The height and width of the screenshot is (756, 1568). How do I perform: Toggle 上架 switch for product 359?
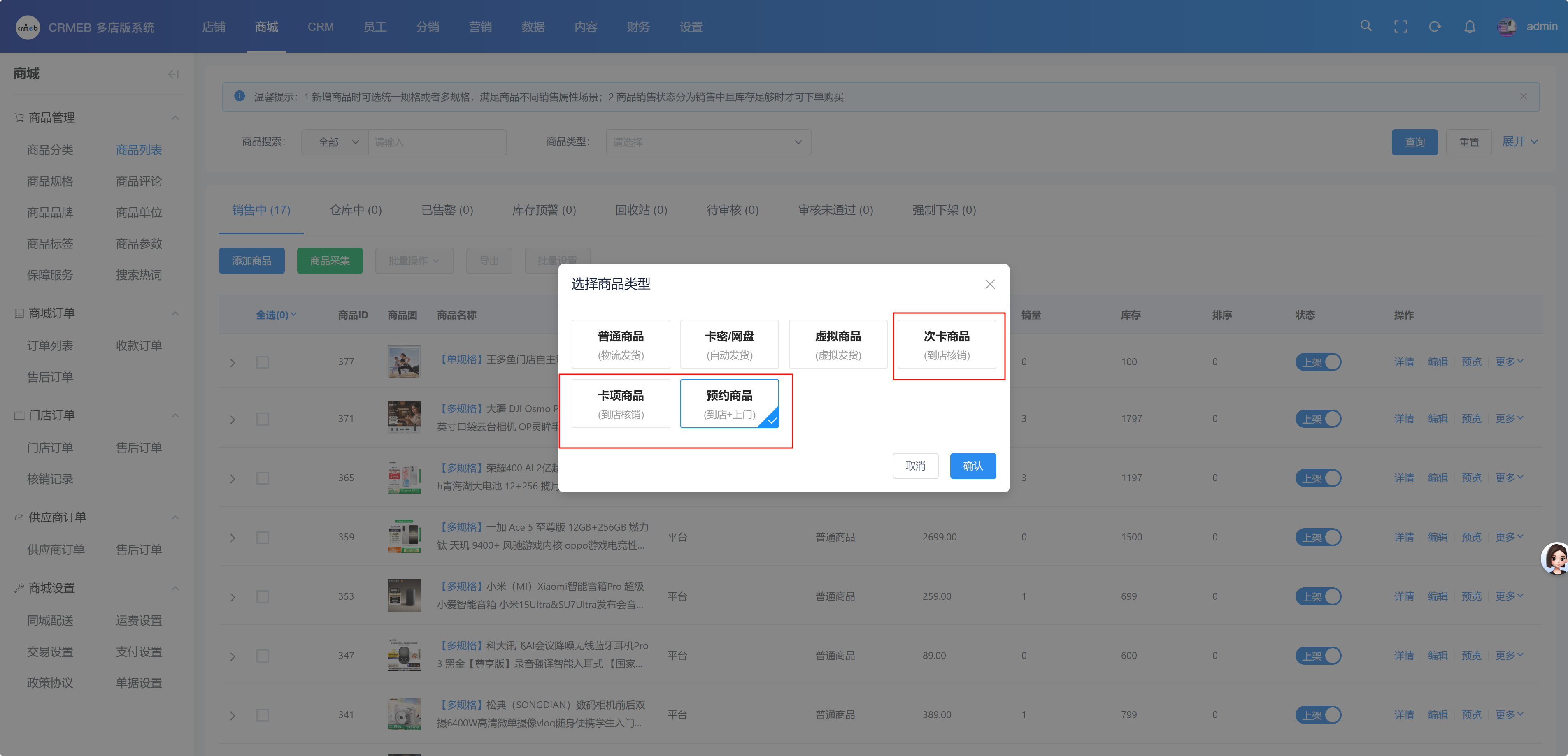[x=1318, y=537]
